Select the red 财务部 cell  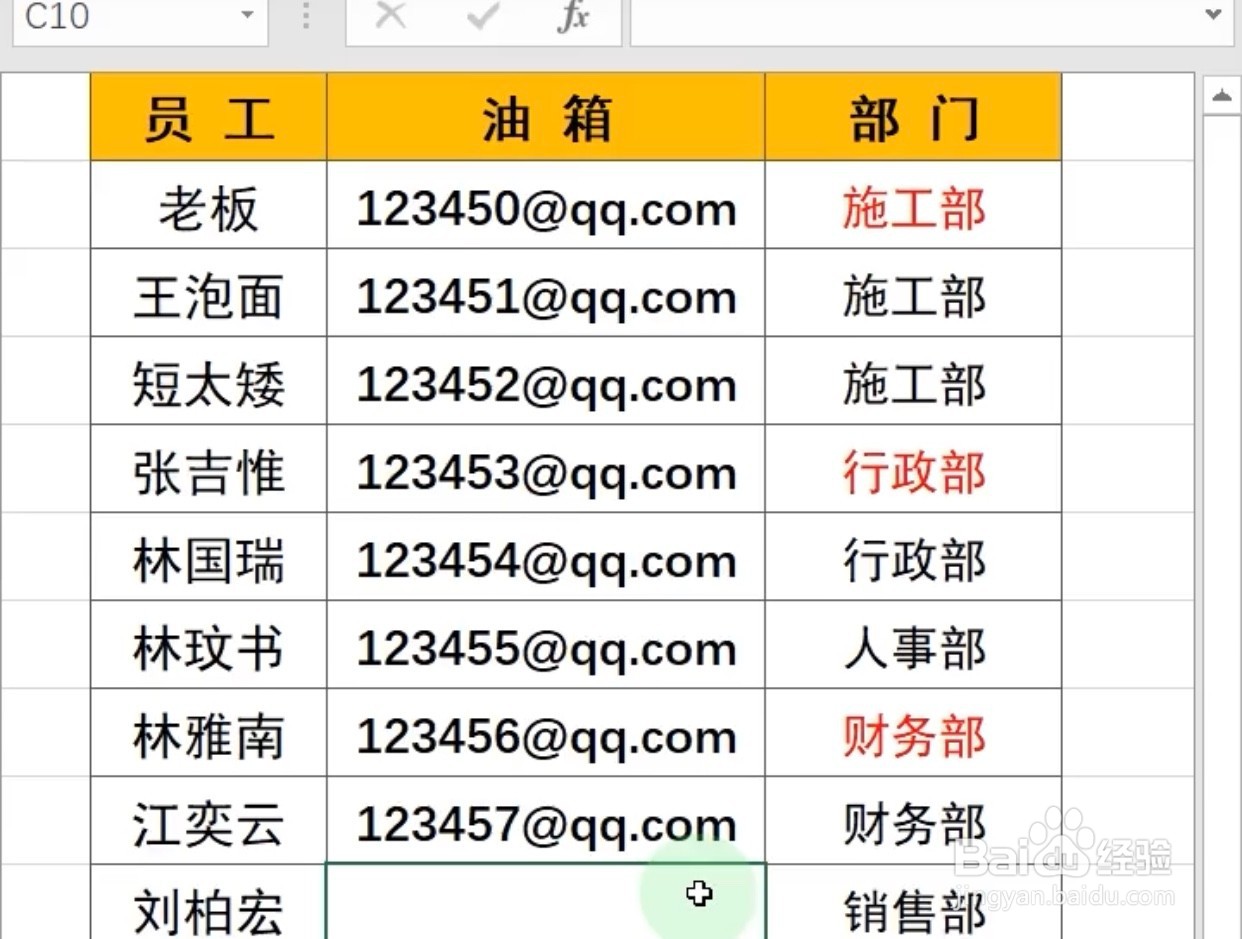tap(912, 735)
